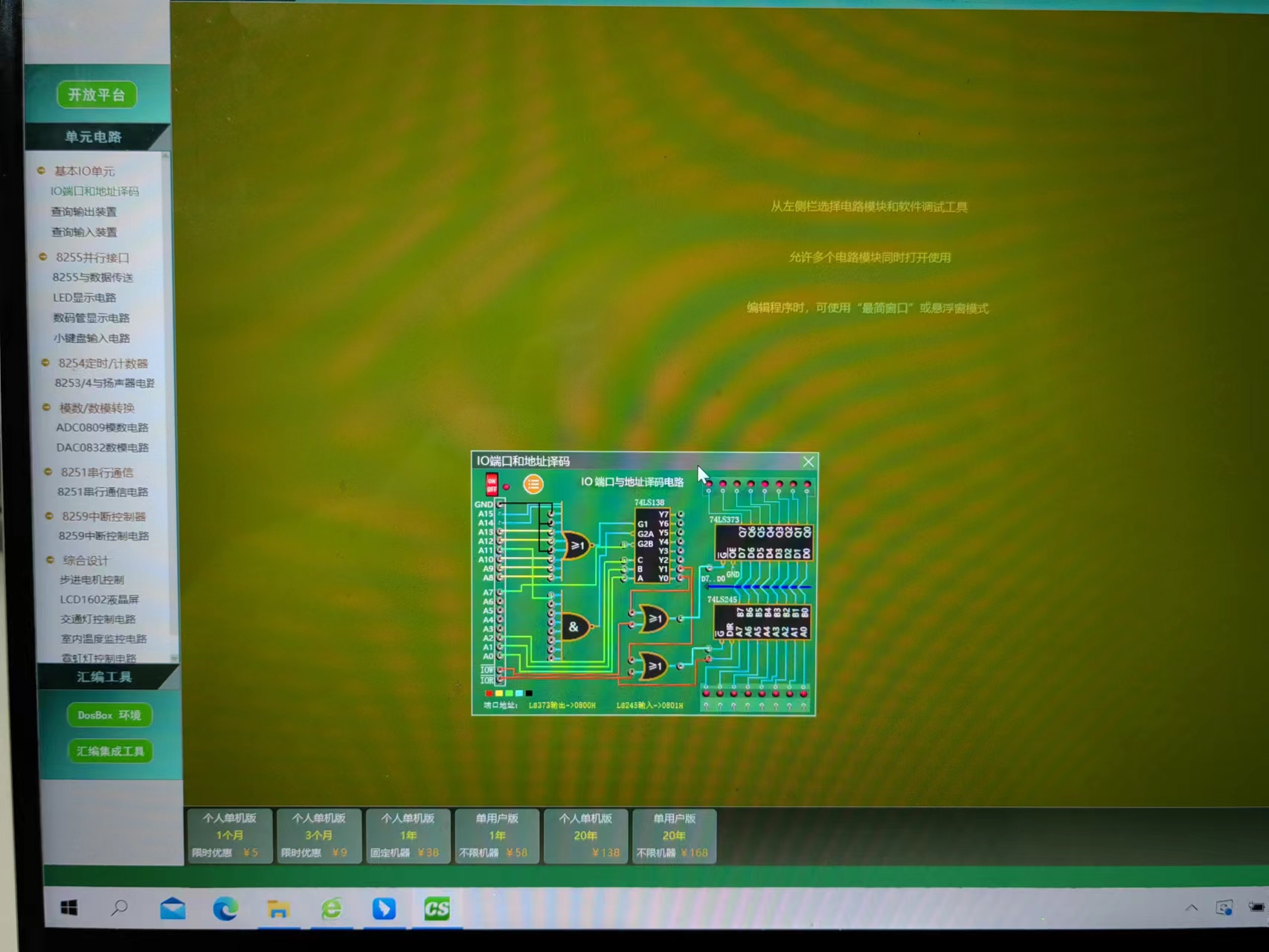Image resolution: width=1269 pixels, height=952 pixels.
Task: Select the 汇编工具 section header
Action: pyautogui.click(x=105, y=677)
